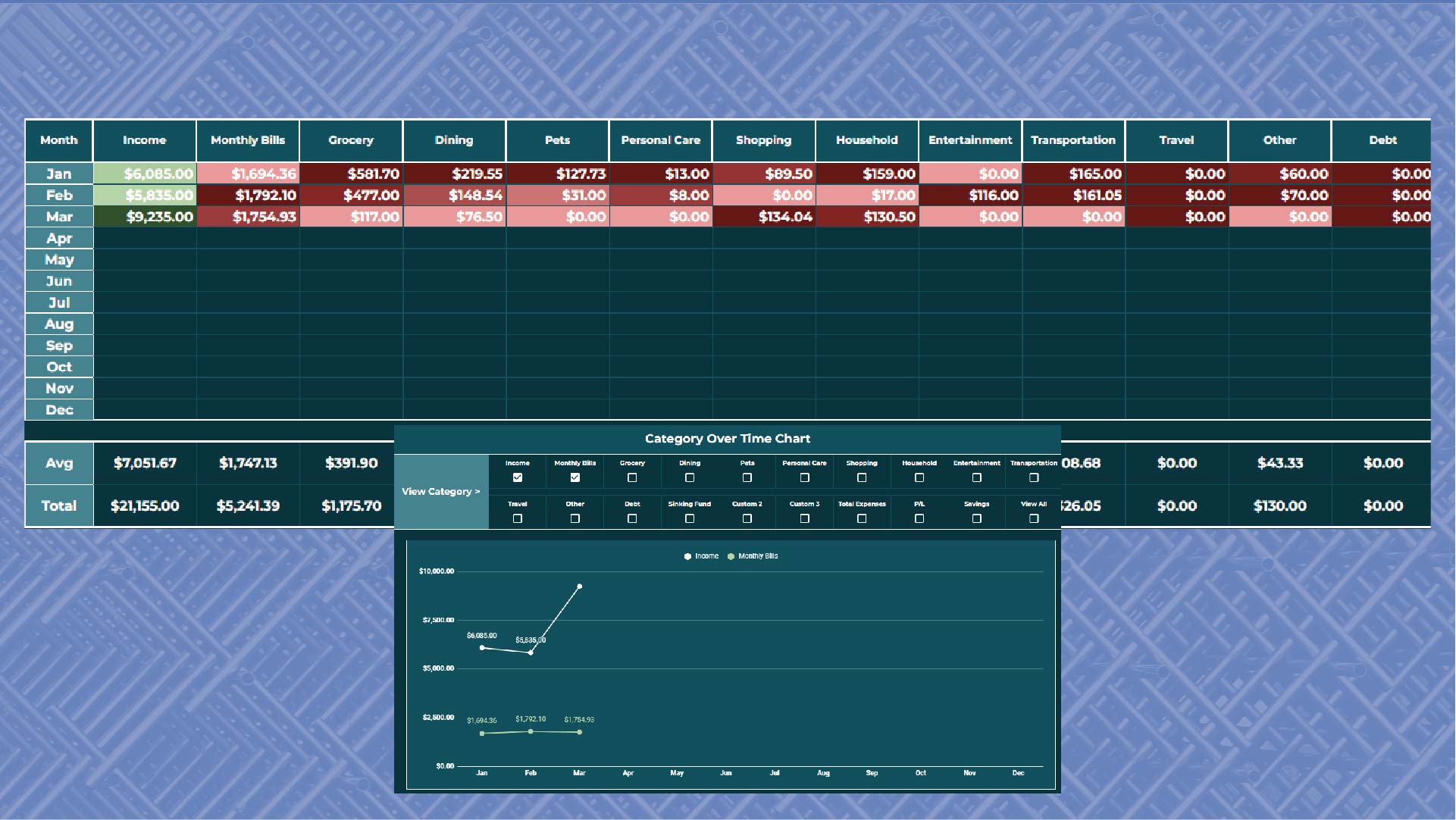
Task: Click the Monthly Bills legend marker
Action: point(729,556)
